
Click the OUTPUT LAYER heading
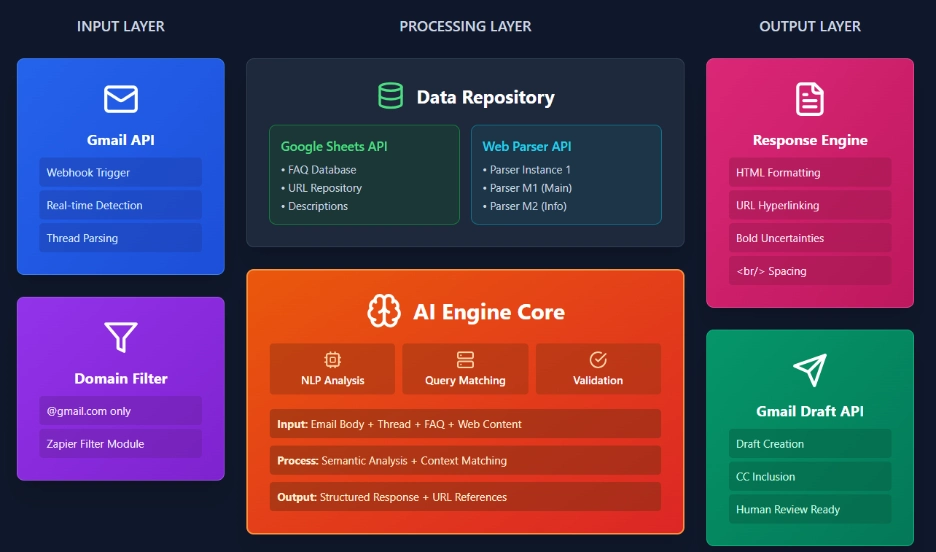click(810, 26)
